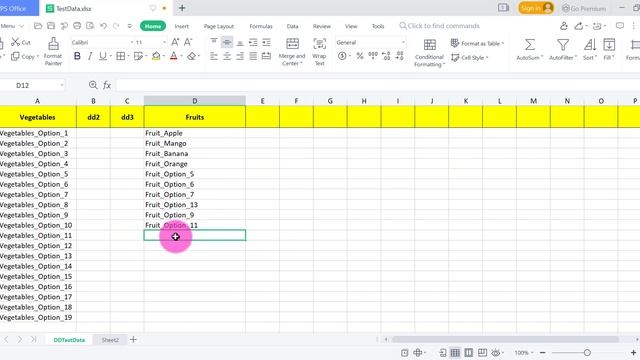Click Go Premium
The image size is (640, 360).
click(584, 8)
